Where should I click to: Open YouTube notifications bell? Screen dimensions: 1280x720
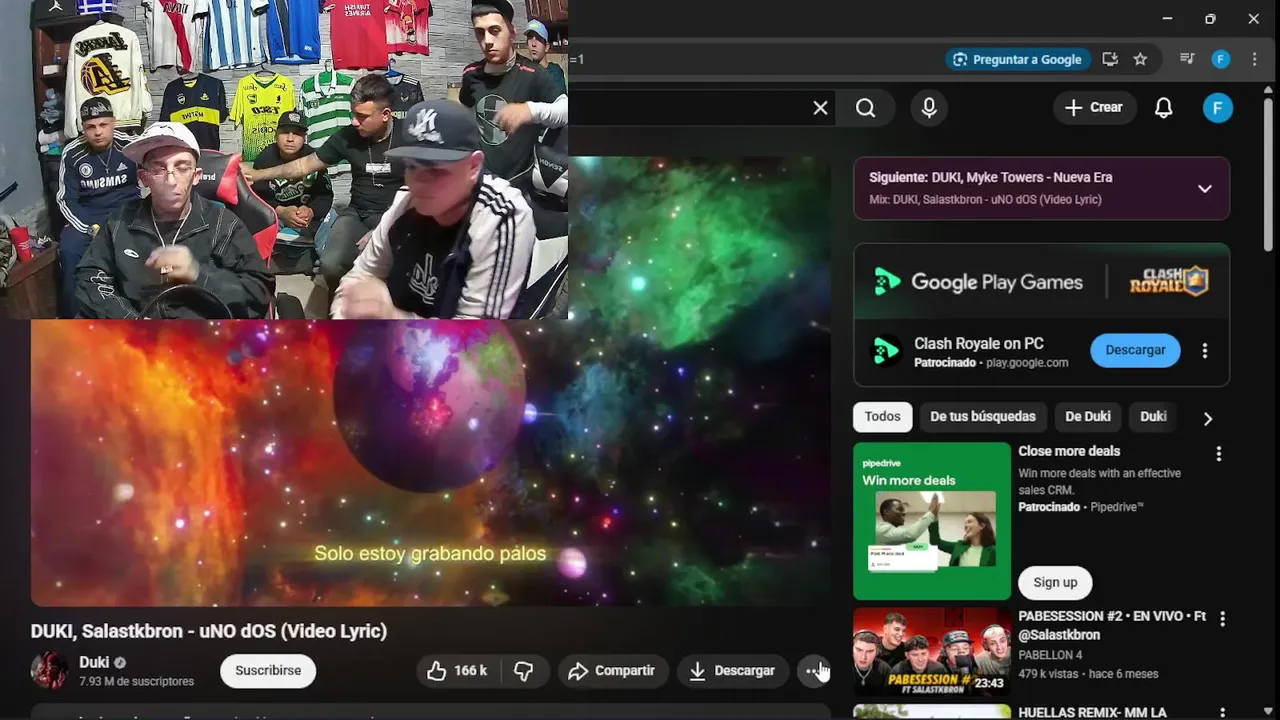tap(1163, 108)
